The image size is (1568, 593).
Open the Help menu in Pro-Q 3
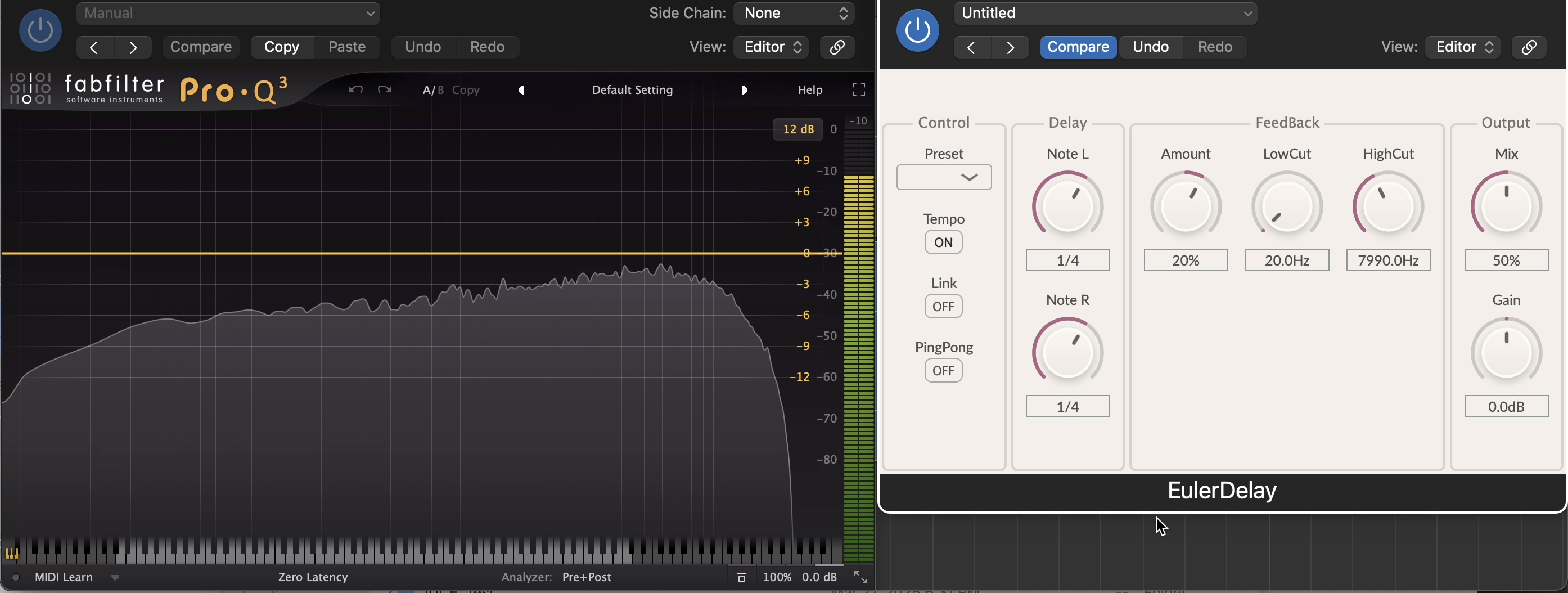[x=810, y=90]
